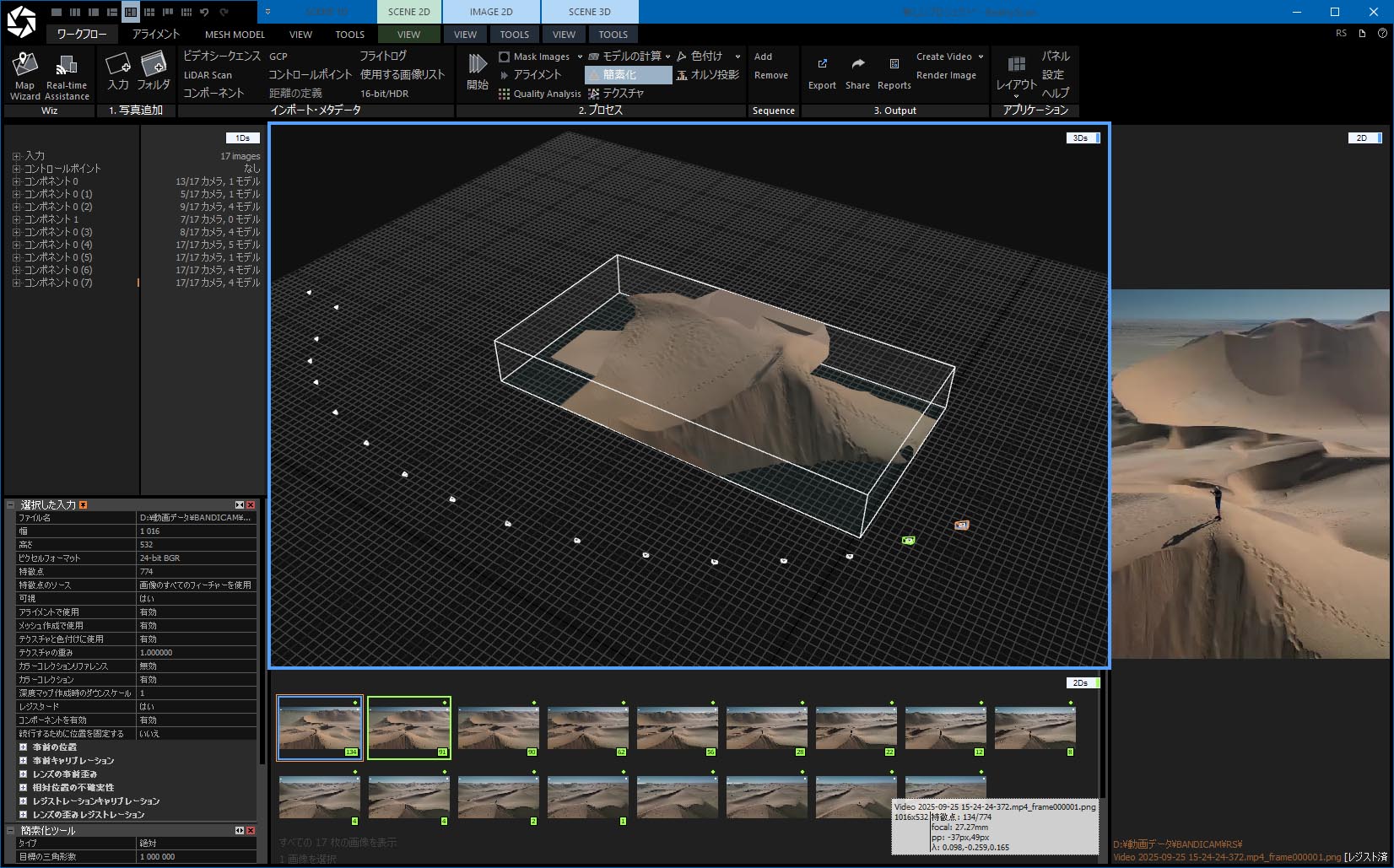Switch to the MESH MODEL ribbon tab
This screenshot has width=1394, height=868.
235,35
